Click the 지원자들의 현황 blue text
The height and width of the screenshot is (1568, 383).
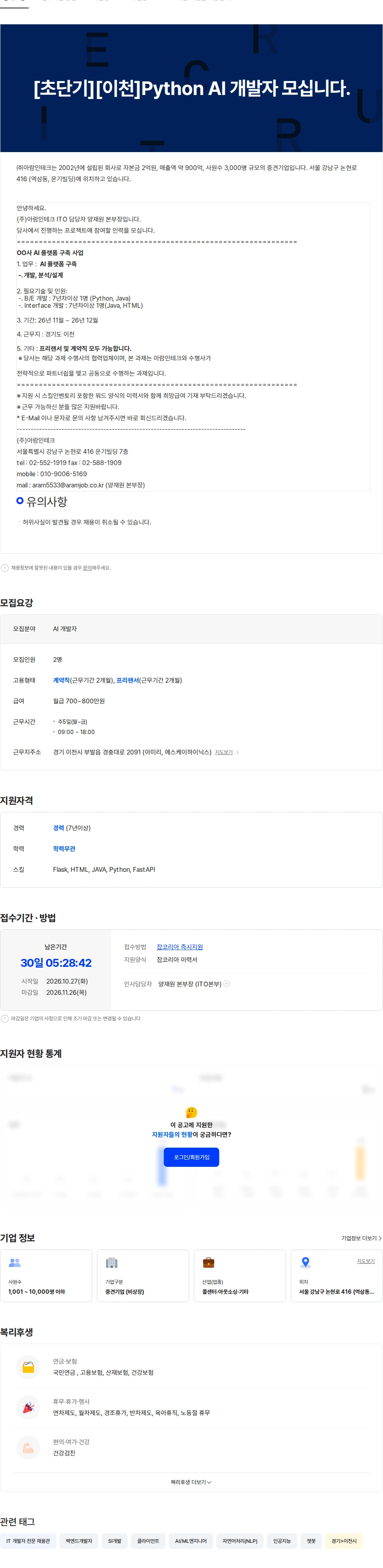point(172,1134)
